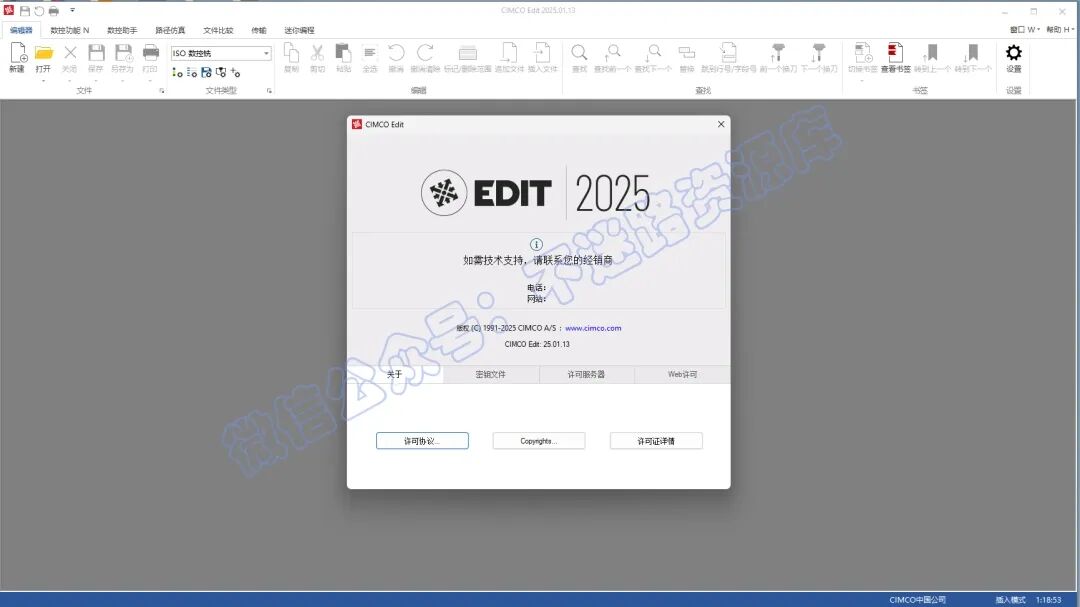This screenshot has height=607, width=1080.
Task: Click the blue disk file-type icon under ISO dropdown
Action: click(x=206, y=72)
